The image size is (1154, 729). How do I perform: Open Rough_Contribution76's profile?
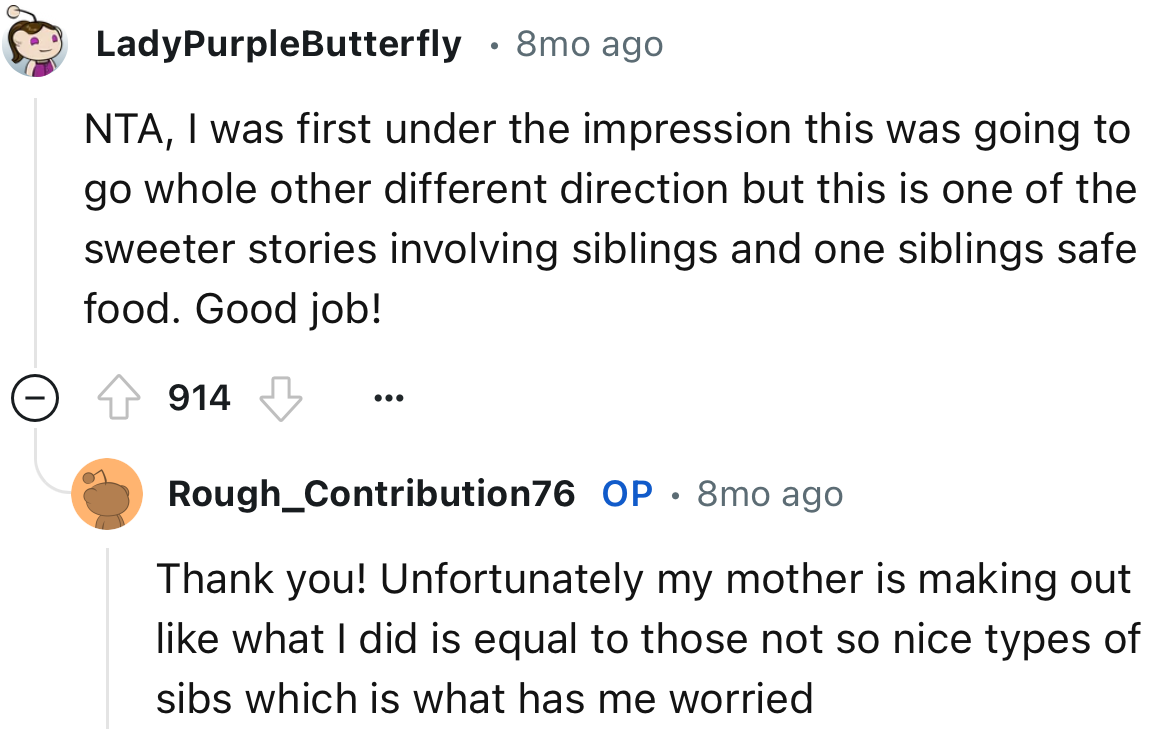click(372, 492)
